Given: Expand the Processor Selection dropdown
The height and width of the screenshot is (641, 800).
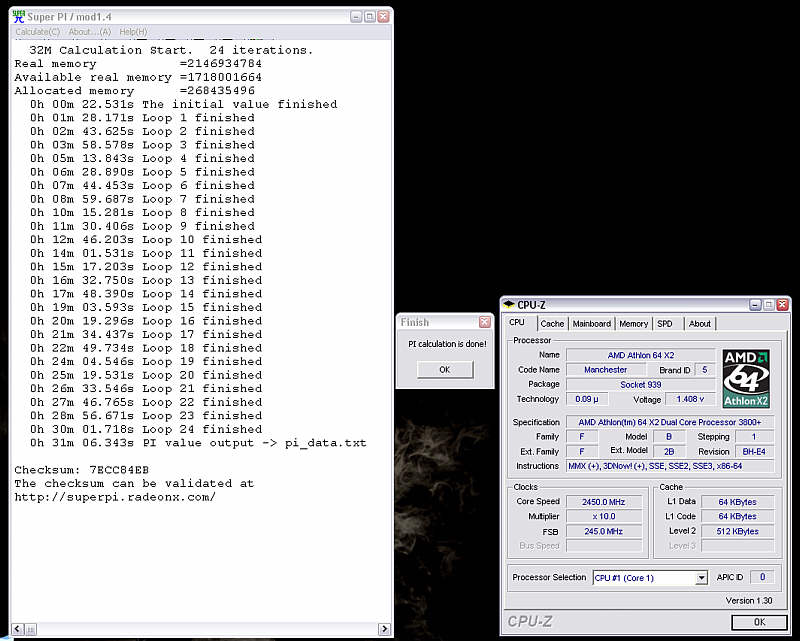Looking at the screenshot, I should point(702,578).
